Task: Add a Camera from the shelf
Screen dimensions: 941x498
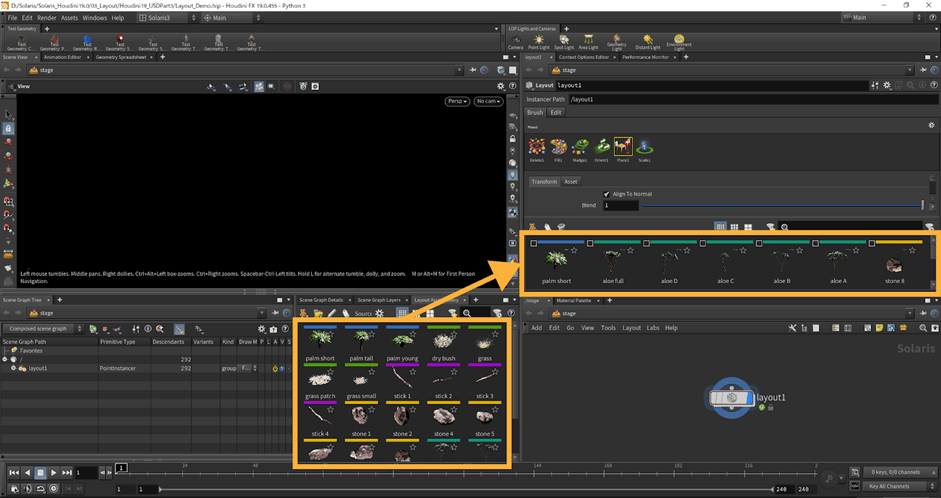Action: tap(516, 40)
